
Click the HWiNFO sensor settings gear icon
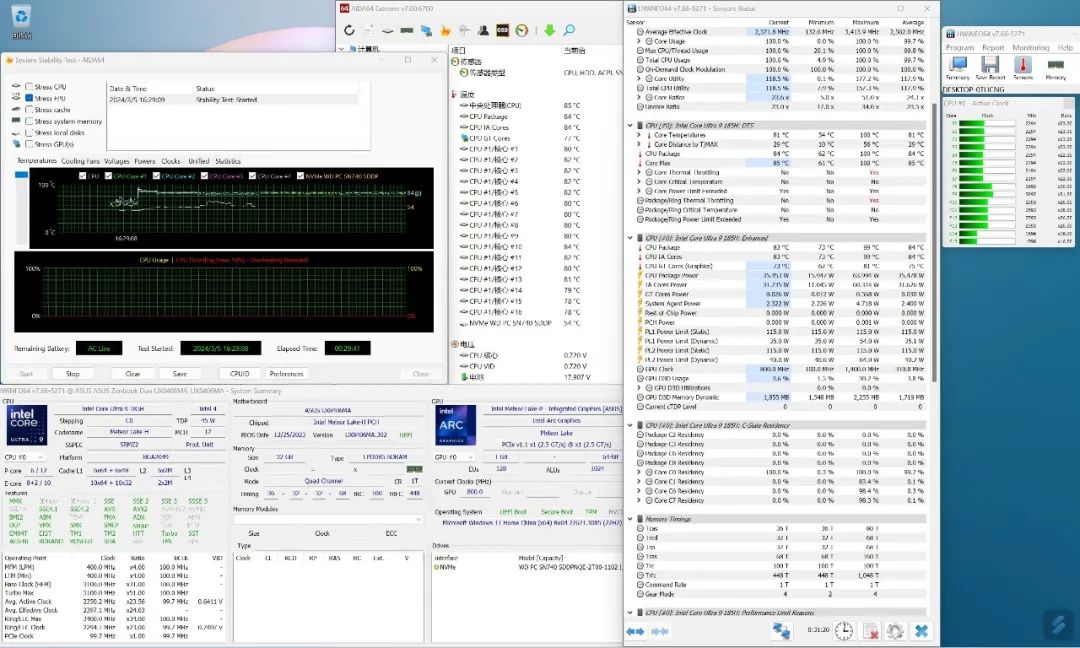(895, 631)
